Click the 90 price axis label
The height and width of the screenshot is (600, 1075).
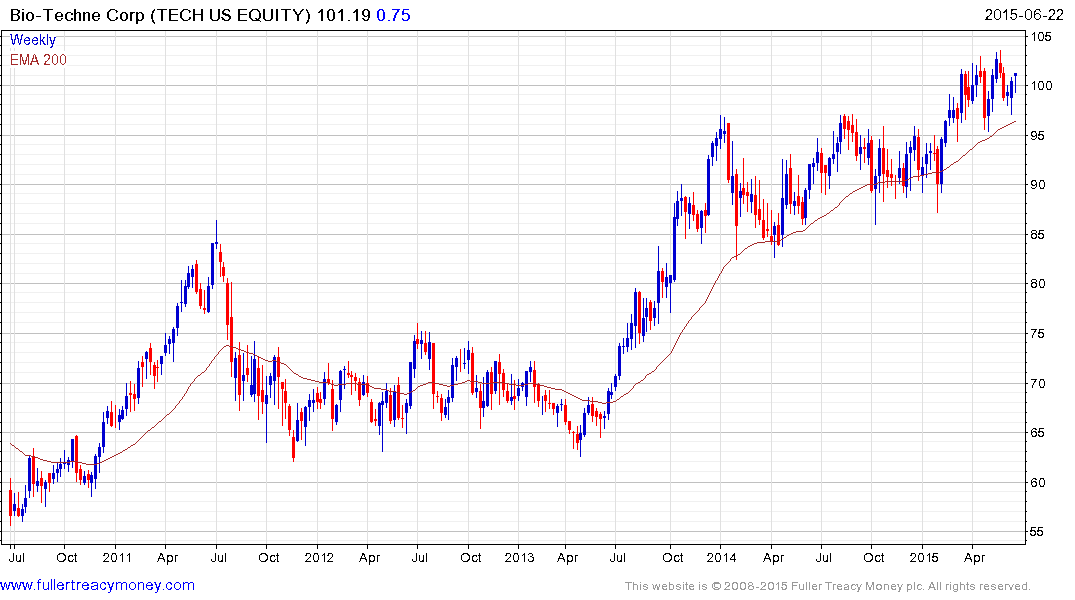pos(1038,185)
